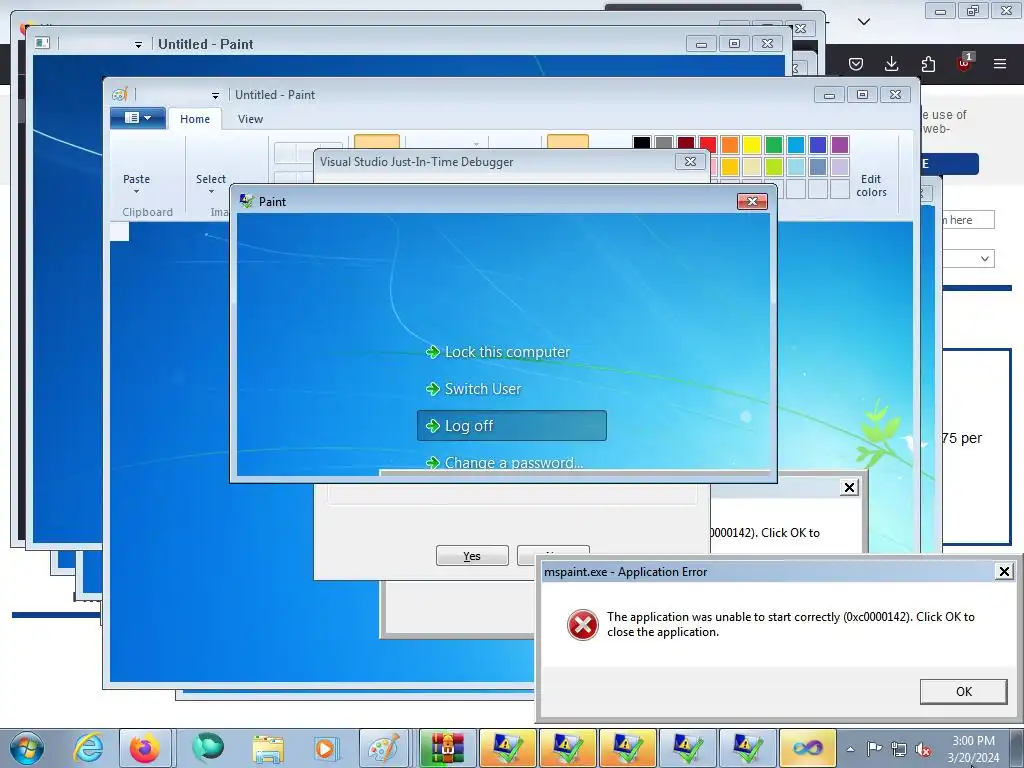
Task: Click the muted volume tray icon
Action: coord(923,749)
